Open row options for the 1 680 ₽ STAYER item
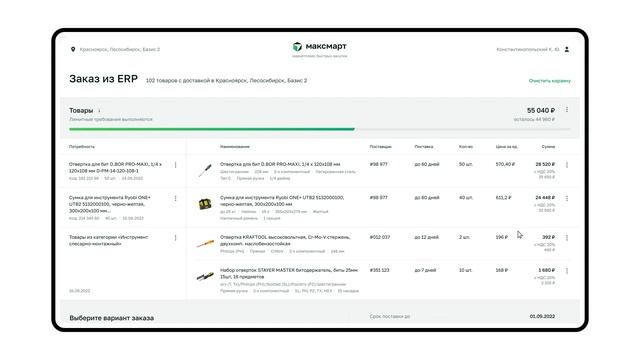The image size is (640, 360). pyautogui.click(x=567, y=271)
